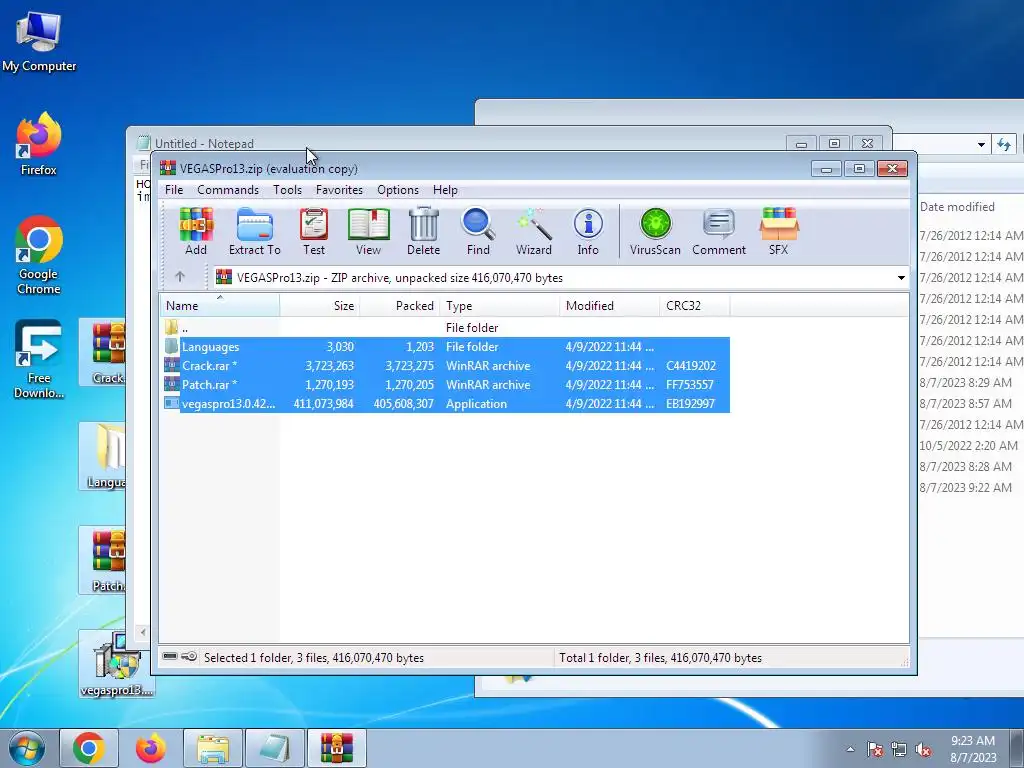Select the Patch.rar file row
Screen dimensions: 1024x768
tap(445, 385)
